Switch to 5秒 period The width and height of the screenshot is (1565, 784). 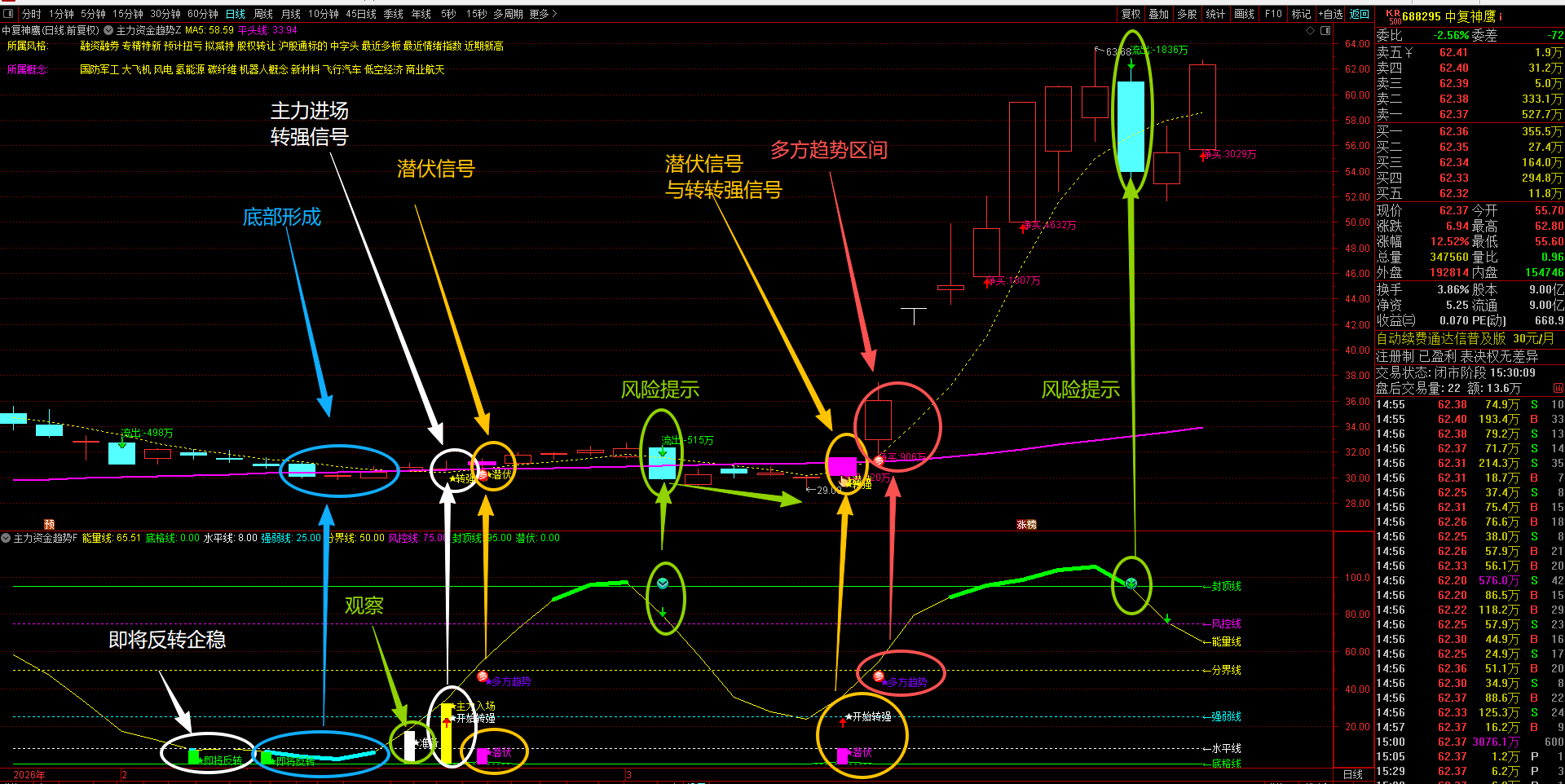(448, 14)
